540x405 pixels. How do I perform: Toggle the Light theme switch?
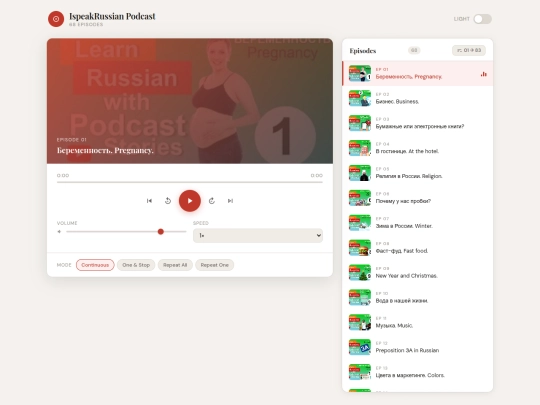[482, 19]
